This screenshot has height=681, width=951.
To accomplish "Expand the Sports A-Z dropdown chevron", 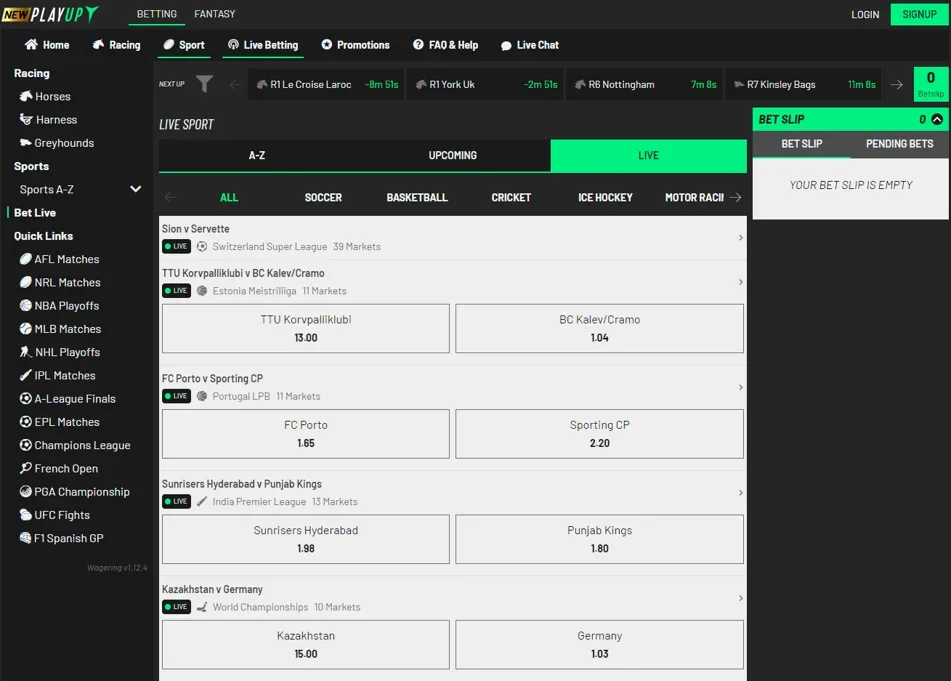I will click(135, 189).
